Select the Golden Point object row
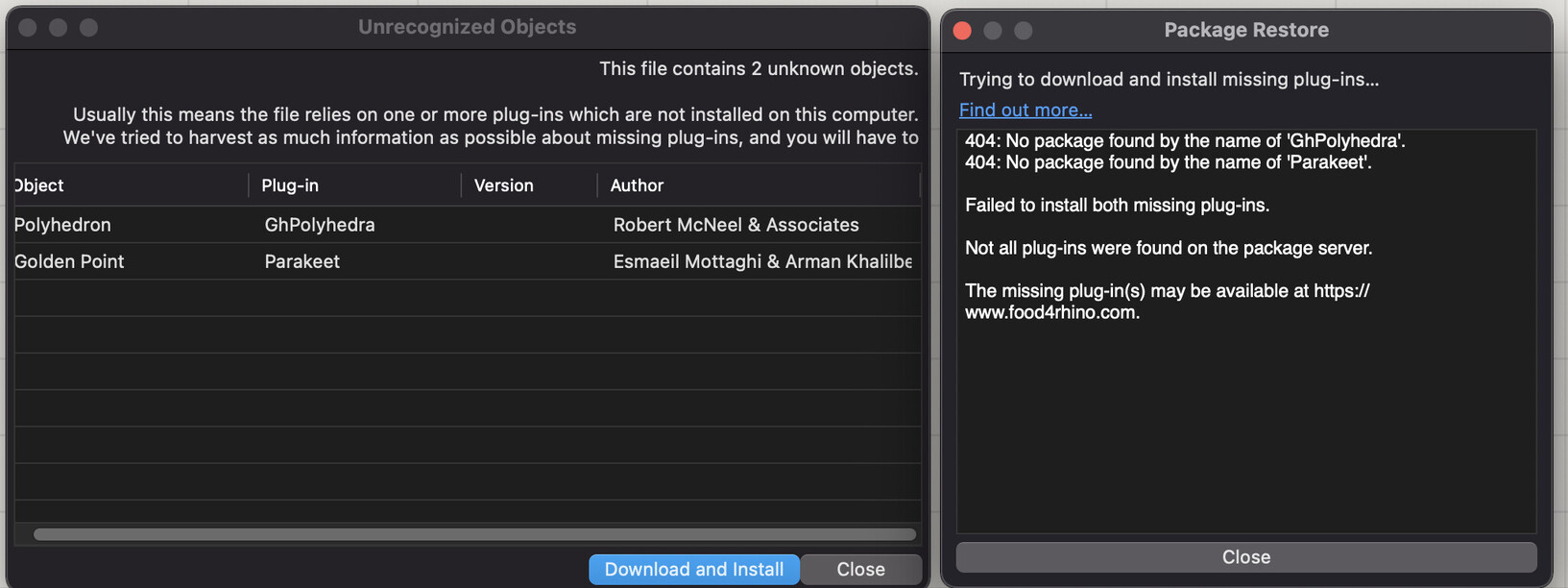 coord(69,261)
